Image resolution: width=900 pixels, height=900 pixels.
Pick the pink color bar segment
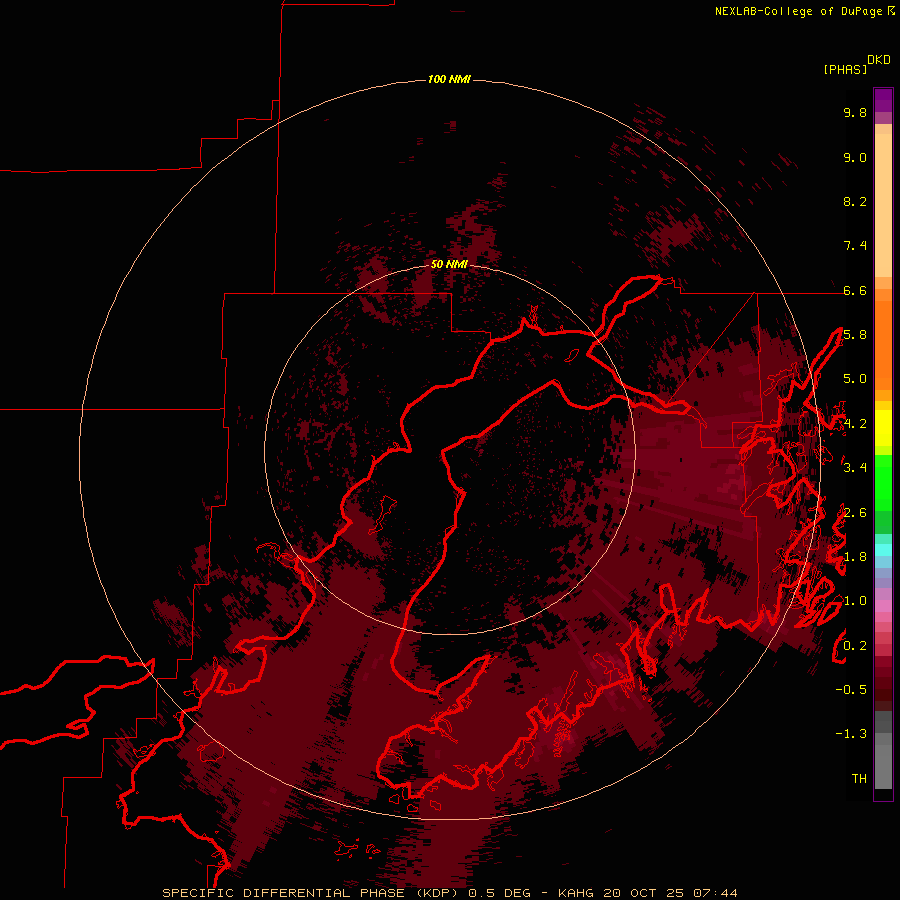(x=883, y=606)
